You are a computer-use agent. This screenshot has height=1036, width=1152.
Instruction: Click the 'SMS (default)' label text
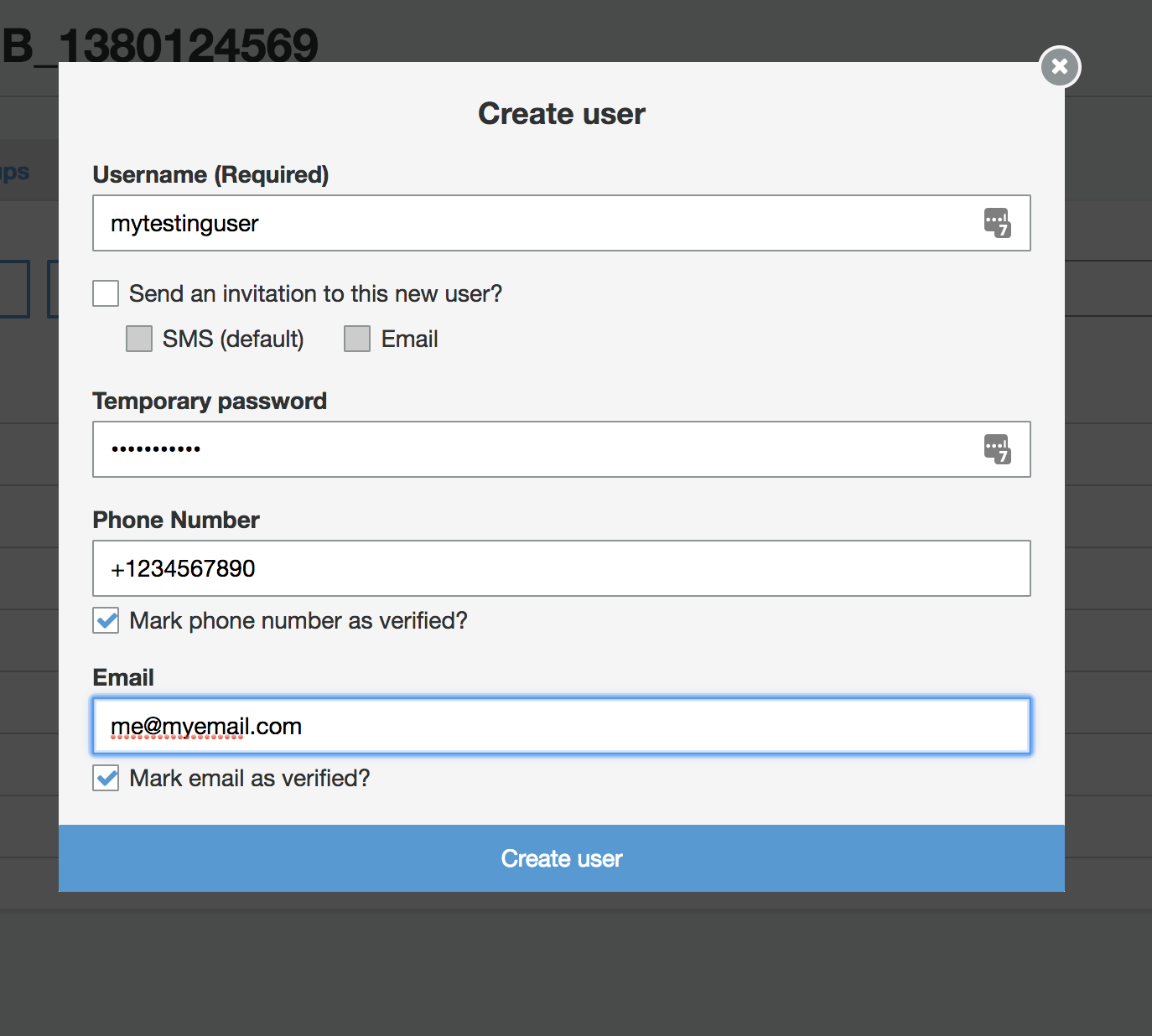click(233, 339)
